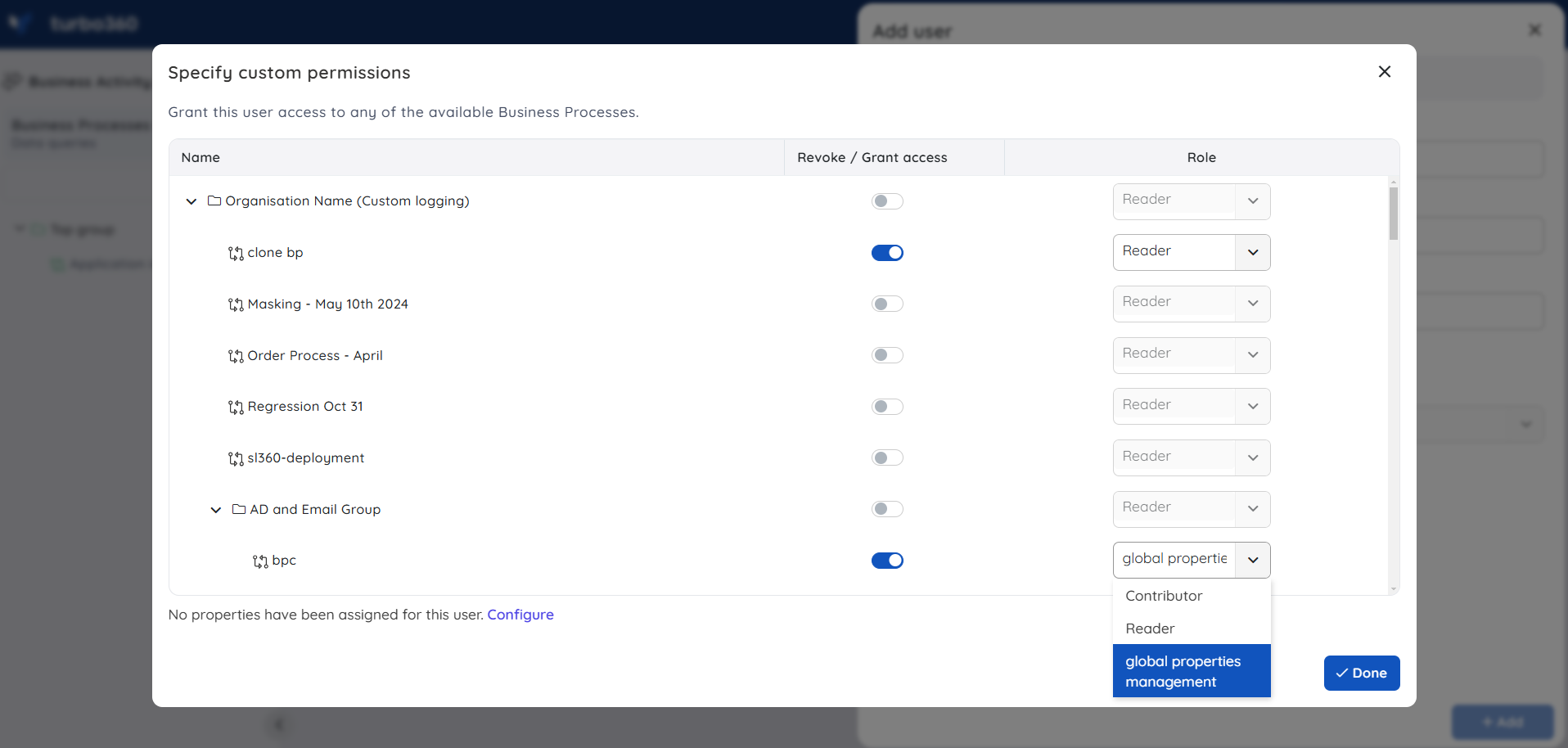Viewport: 1568px width, 748px height.
Task: Click the table's vertical scrollbar thumb
Action: 1394,213
